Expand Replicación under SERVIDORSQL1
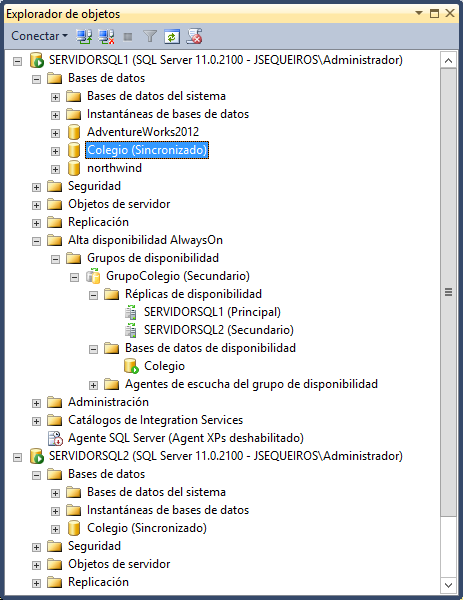463x600 pixels. (x=36, y=223)
